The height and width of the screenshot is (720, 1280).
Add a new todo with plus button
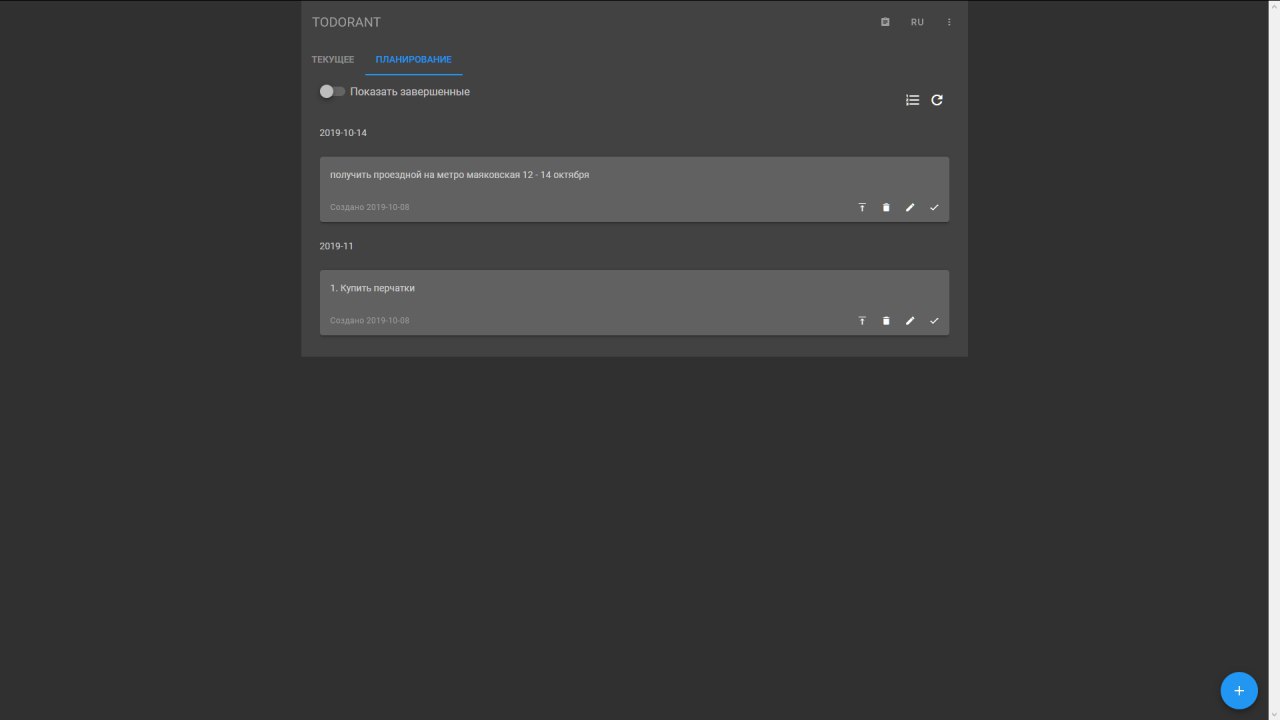click(1239, 691)
